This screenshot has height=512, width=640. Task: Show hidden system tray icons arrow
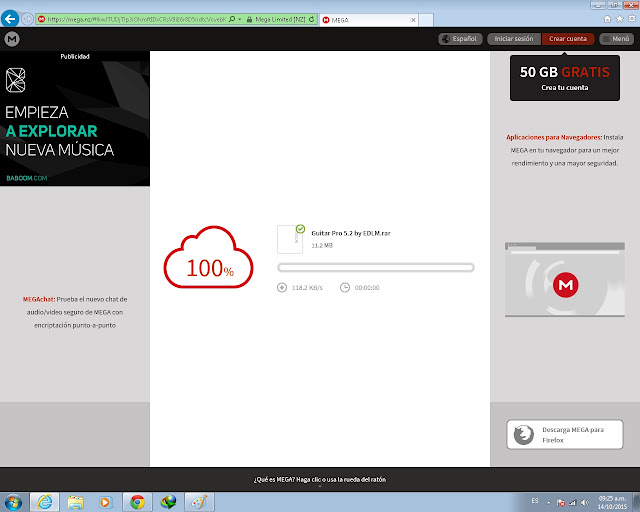coord(549,503)
